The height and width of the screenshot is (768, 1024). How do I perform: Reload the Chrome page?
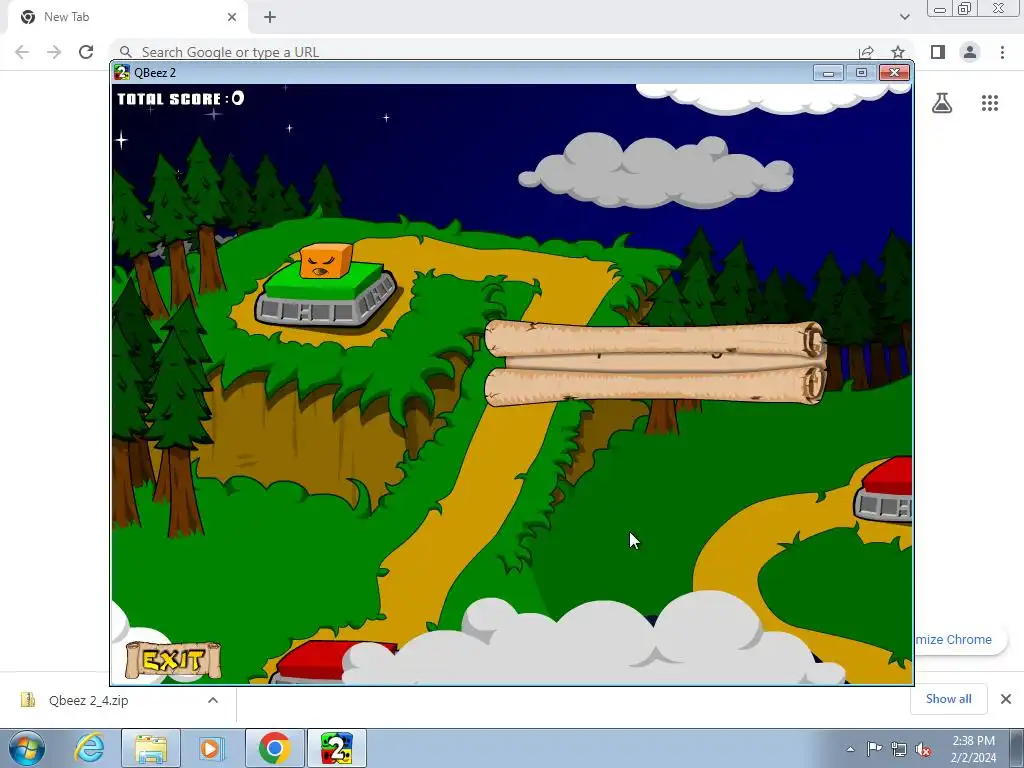pos(86,52)
